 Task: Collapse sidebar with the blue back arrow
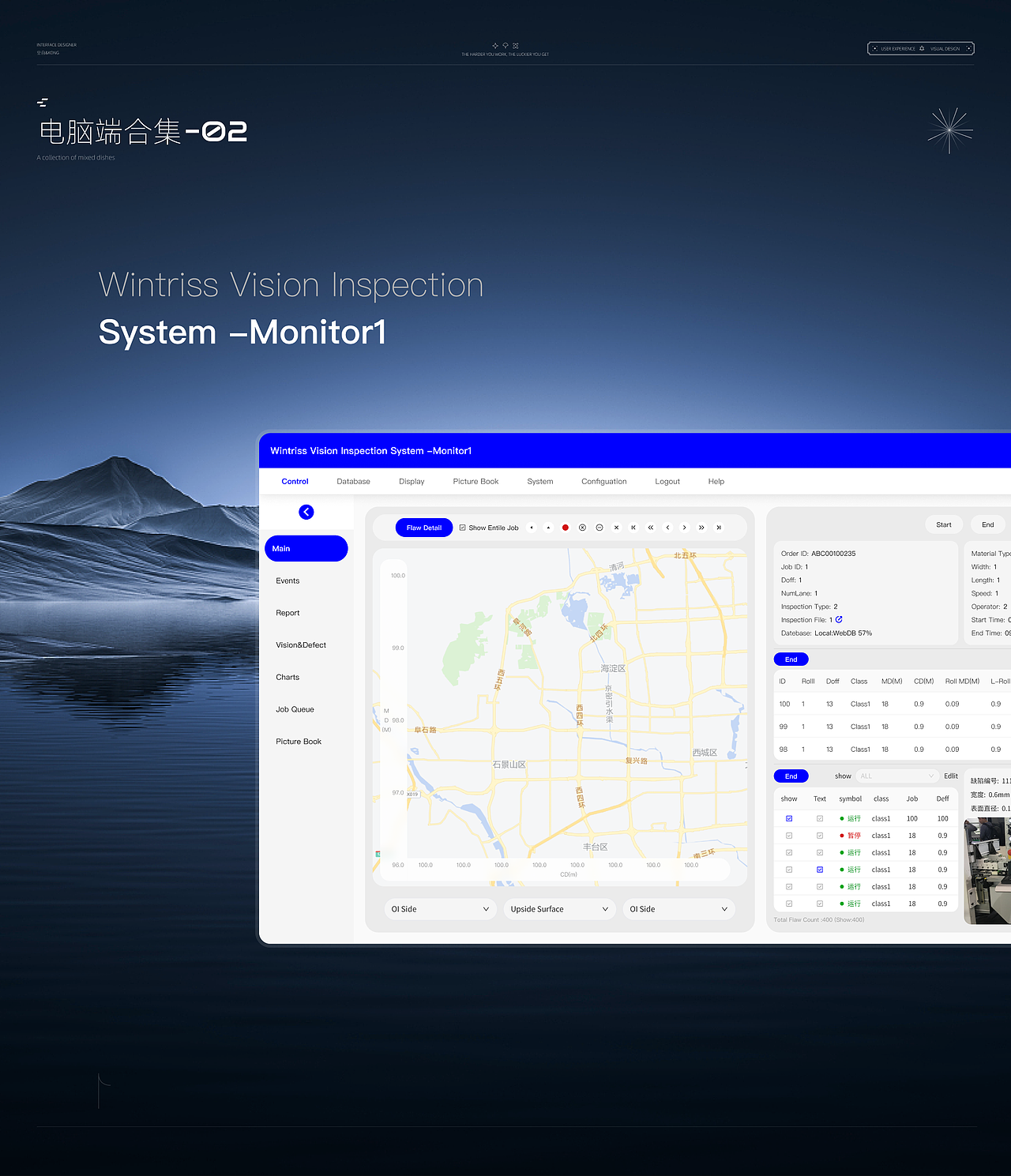(x=306, y=512)
